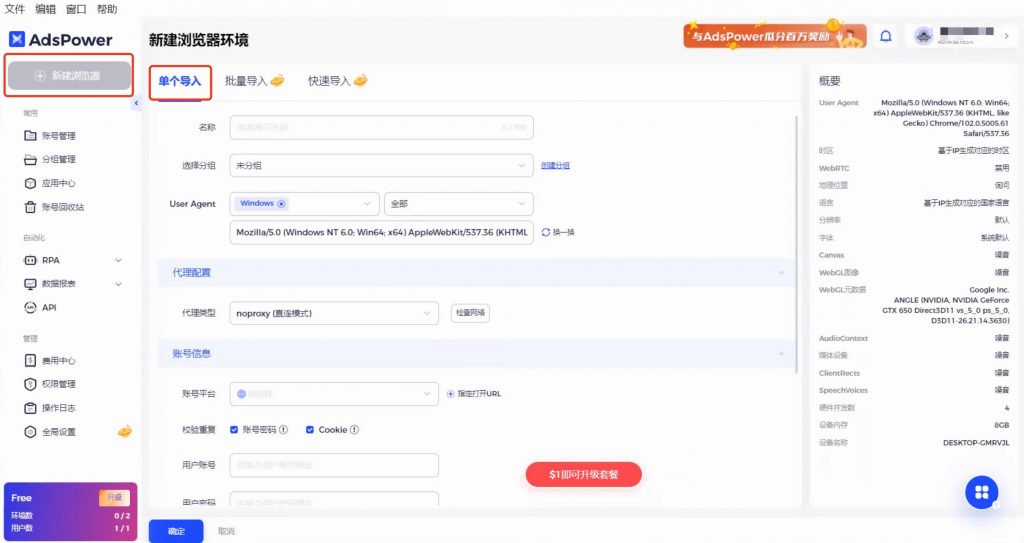Remove the Windows tag from User Agent
Viewport: 1024px width, 543px height.
[281, 204]
